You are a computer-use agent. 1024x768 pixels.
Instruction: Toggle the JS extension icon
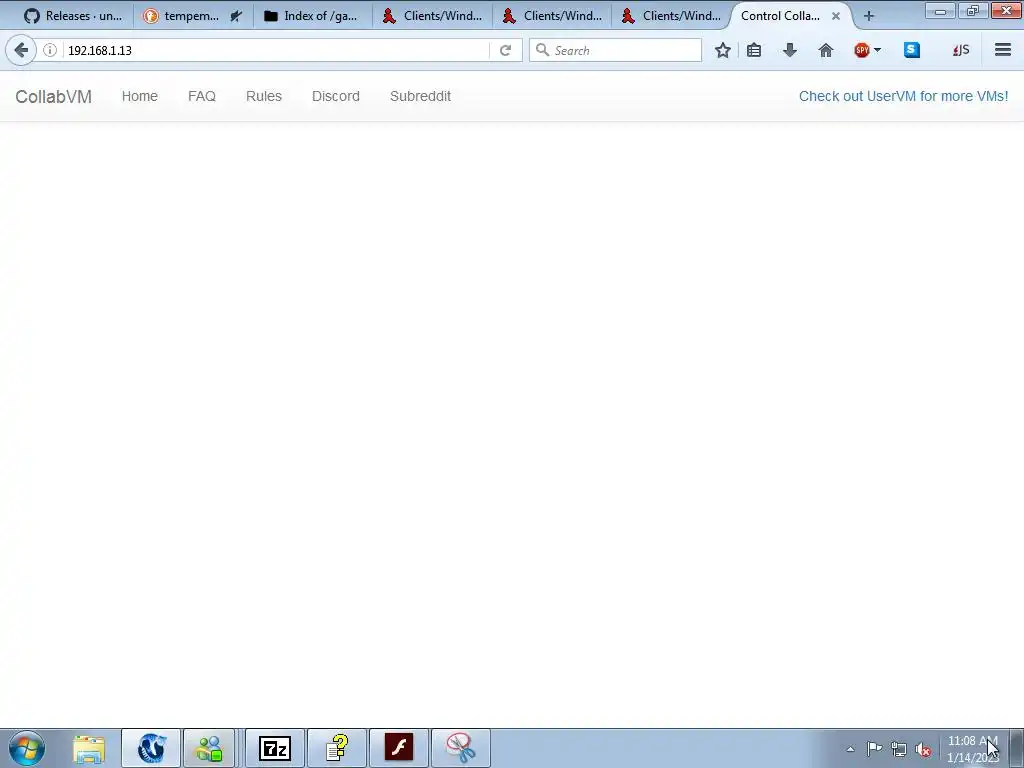coord(960,50)
